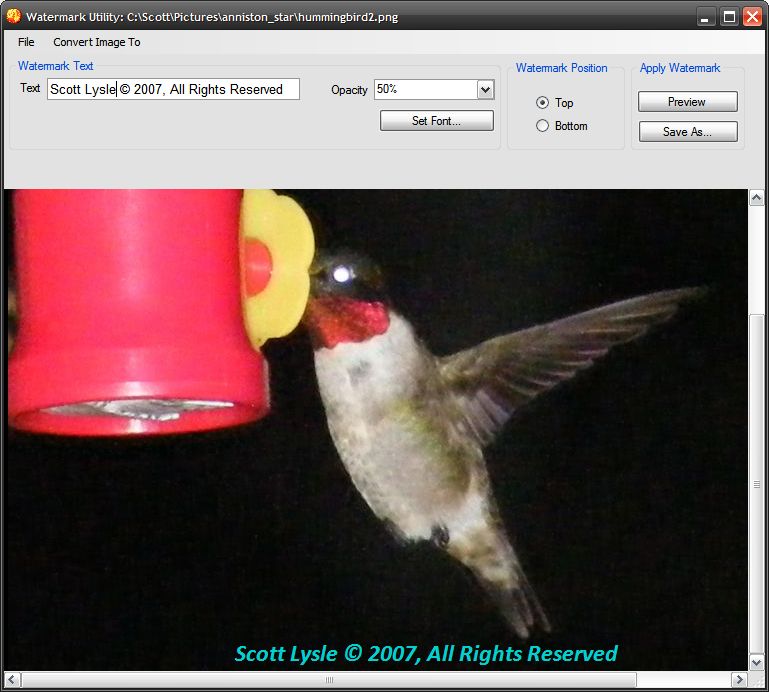Click the Save As... button
Viewport: 769px width, 692px height.
688,132
